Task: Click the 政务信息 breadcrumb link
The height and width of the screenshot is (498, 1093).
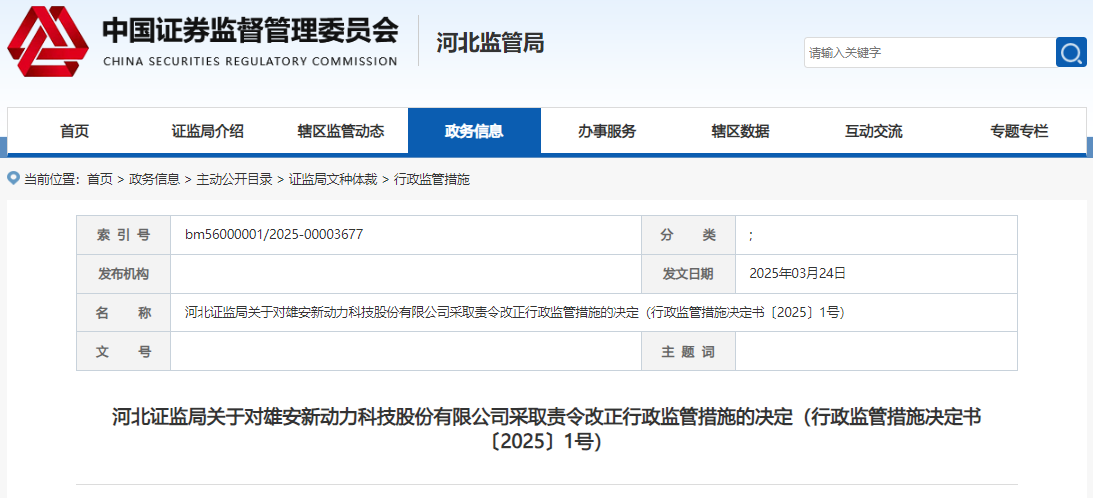Action: [154, 179]
